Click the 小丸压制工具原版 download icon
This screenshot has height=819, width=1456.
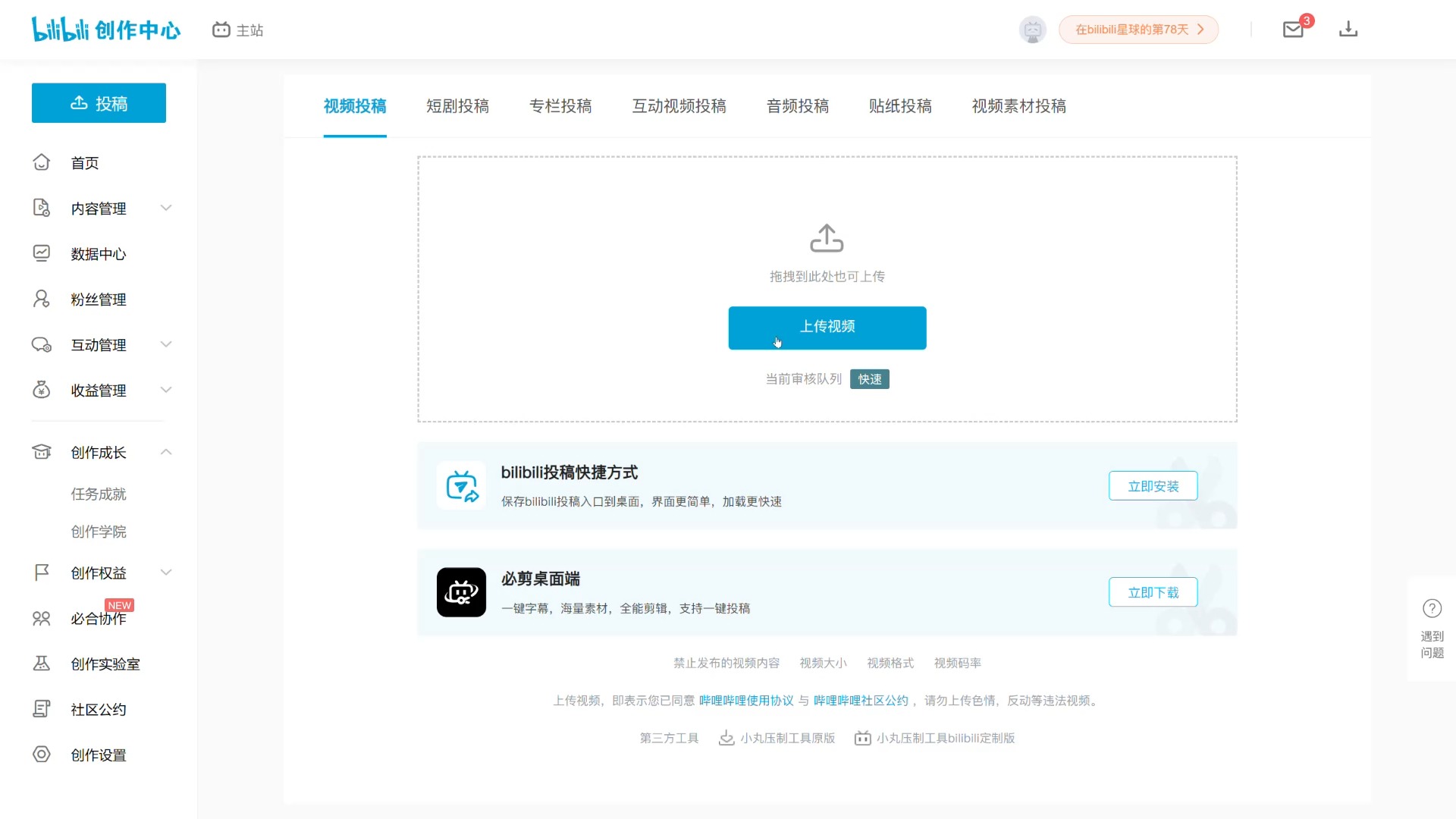726,738
